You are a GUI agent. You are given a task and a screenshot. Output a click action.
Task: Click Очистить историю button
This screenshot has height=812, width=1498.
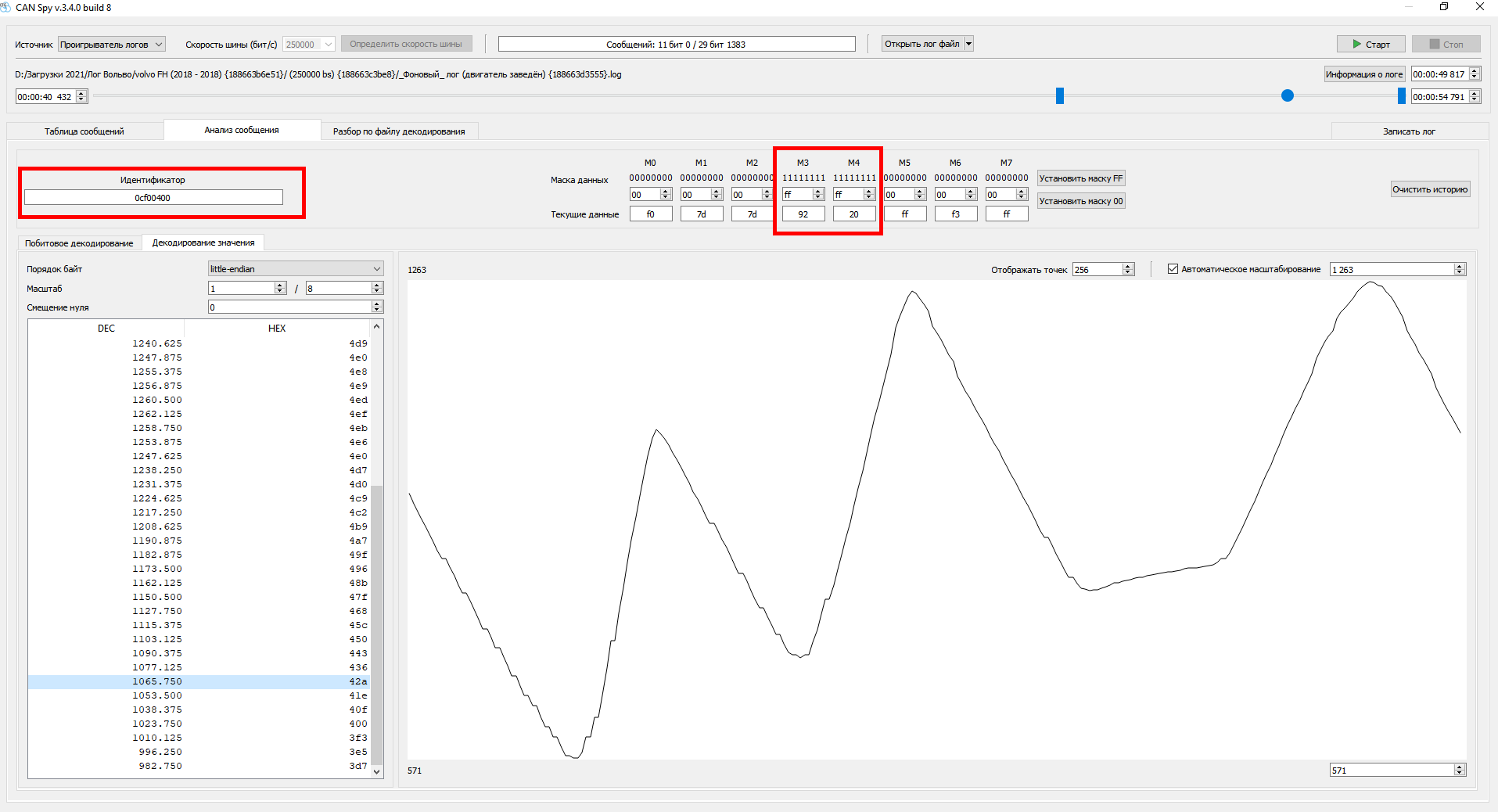point(1430,189)
